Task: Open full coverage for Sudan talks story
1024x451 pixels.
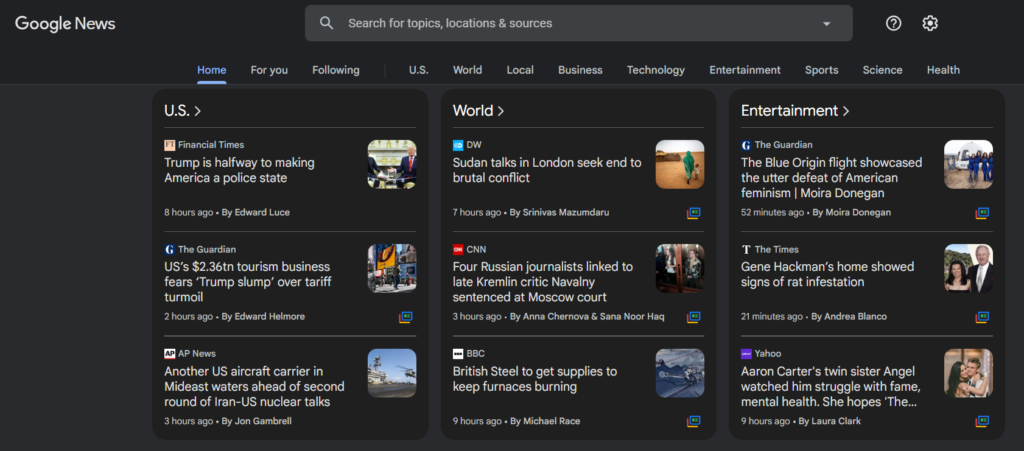Action: coord(694,213)
